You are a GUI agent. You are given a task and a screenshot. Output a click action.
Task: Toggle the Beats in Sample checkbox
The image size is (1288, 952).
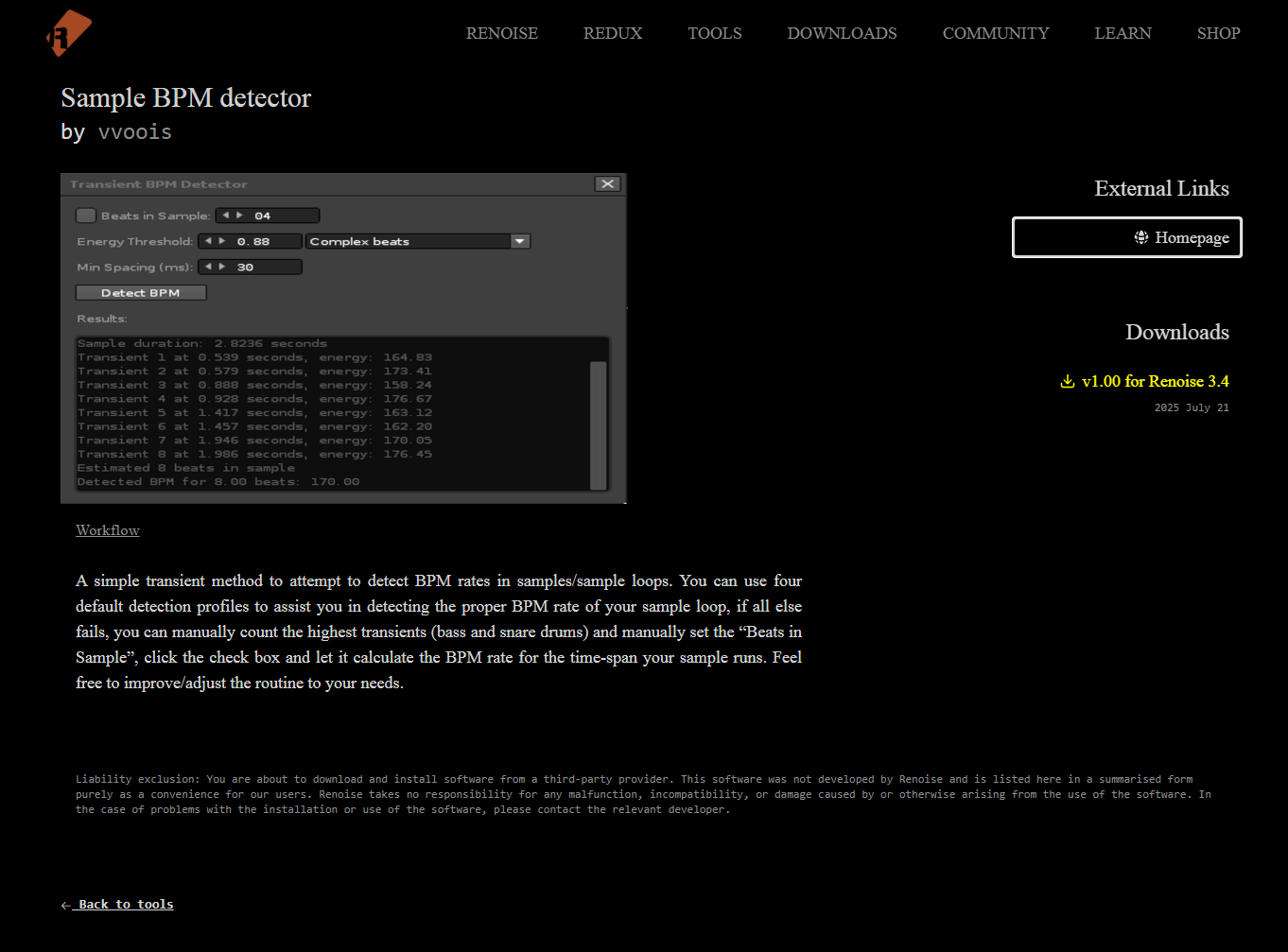86,216
